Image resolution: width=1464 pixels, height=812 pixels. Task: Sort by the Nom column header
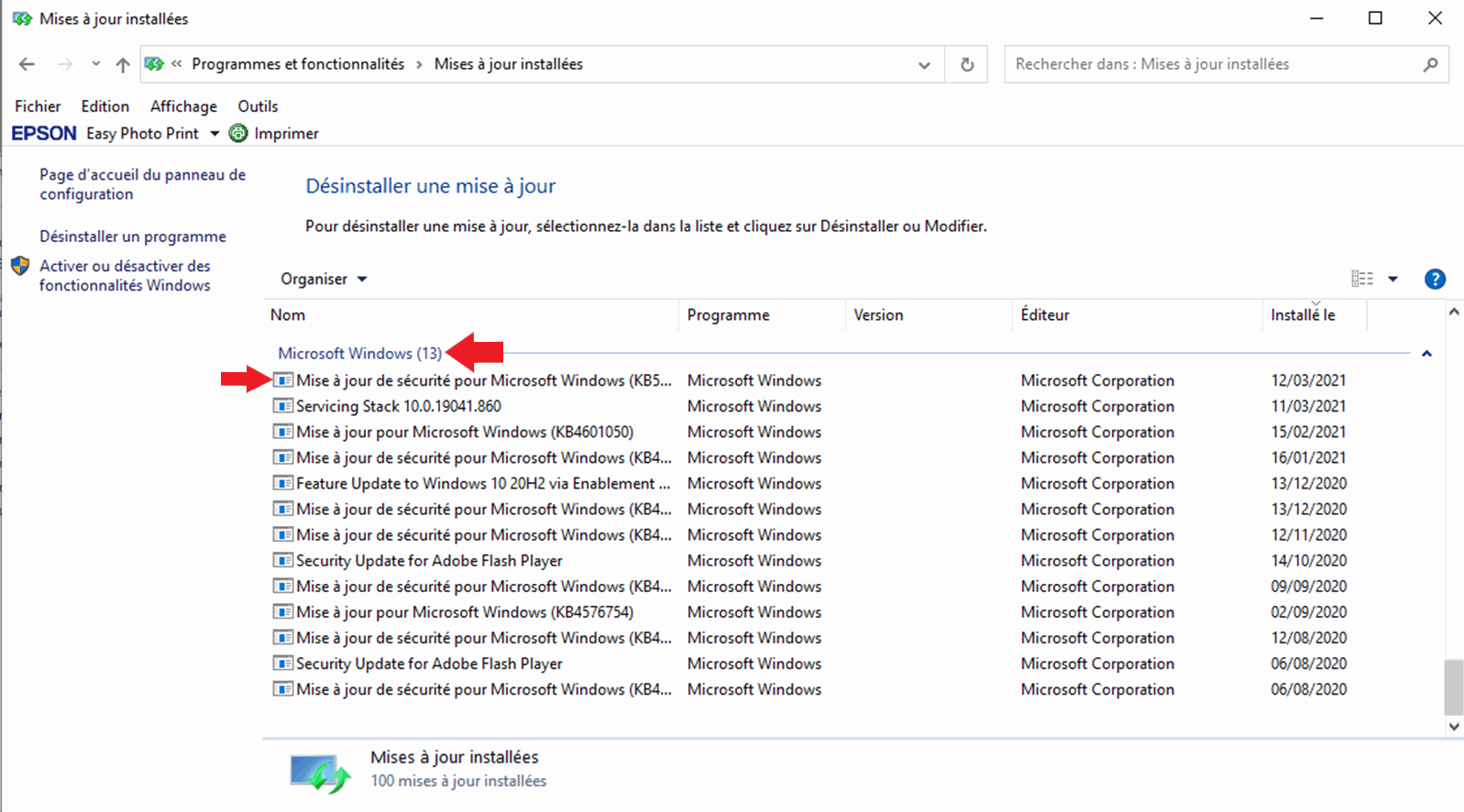pos(471,314)
